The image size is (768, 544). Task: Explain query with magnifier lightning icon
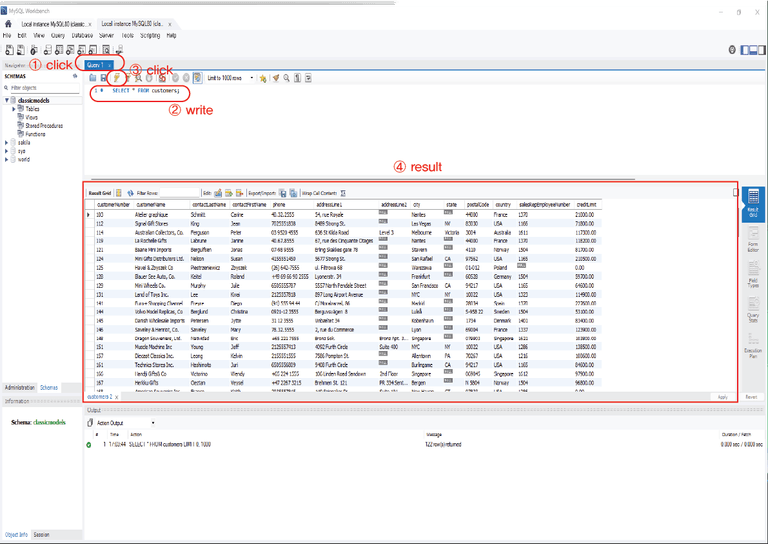pyautogui.click(x=139, y=78)
